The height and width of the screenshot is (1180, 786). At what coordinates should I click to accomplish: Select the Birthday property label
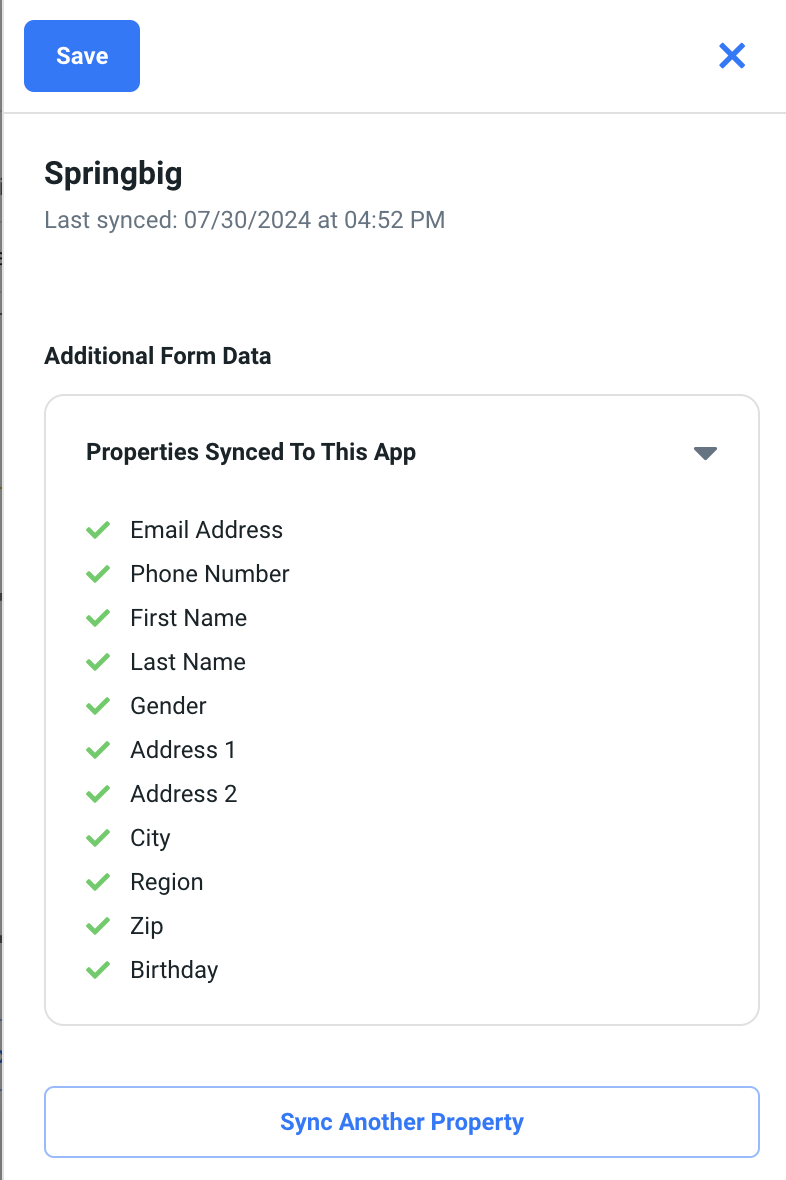174,970
